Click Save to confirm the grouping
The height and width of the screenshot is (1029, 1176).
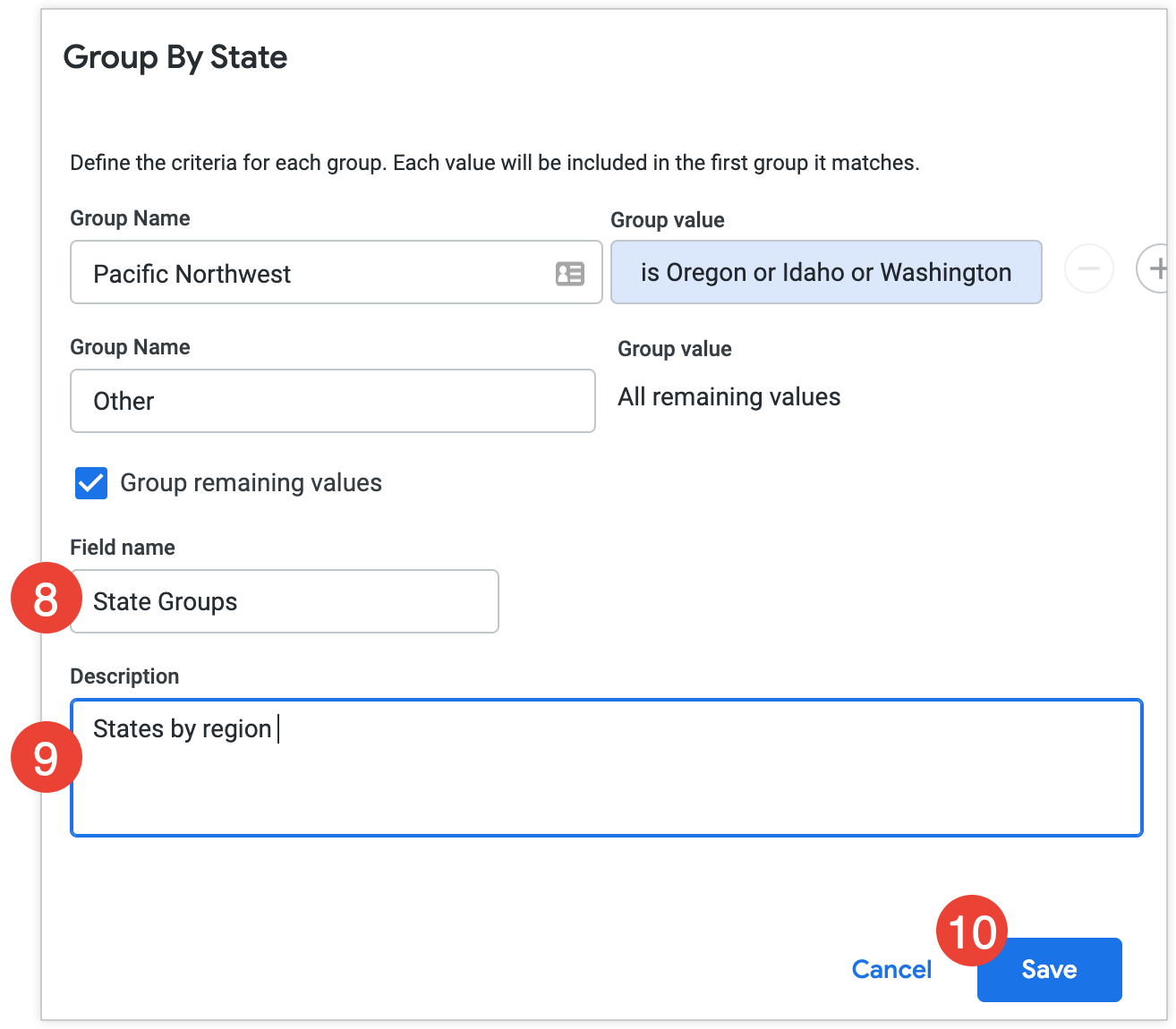1048,969
